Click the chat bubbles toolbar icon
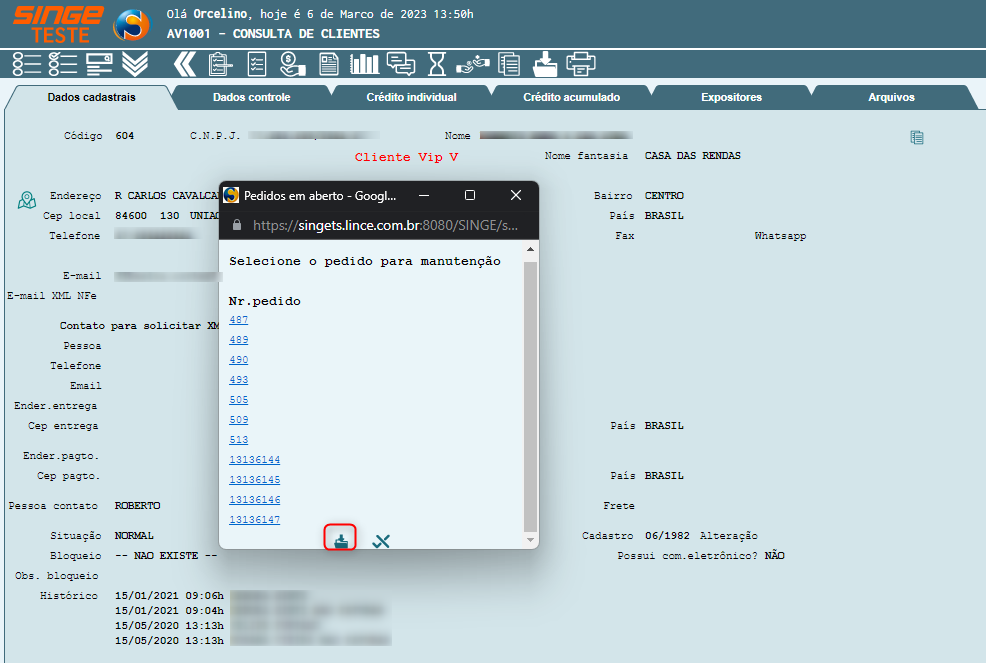The width and height of the screenshot is (986, 663). point(401,64)
